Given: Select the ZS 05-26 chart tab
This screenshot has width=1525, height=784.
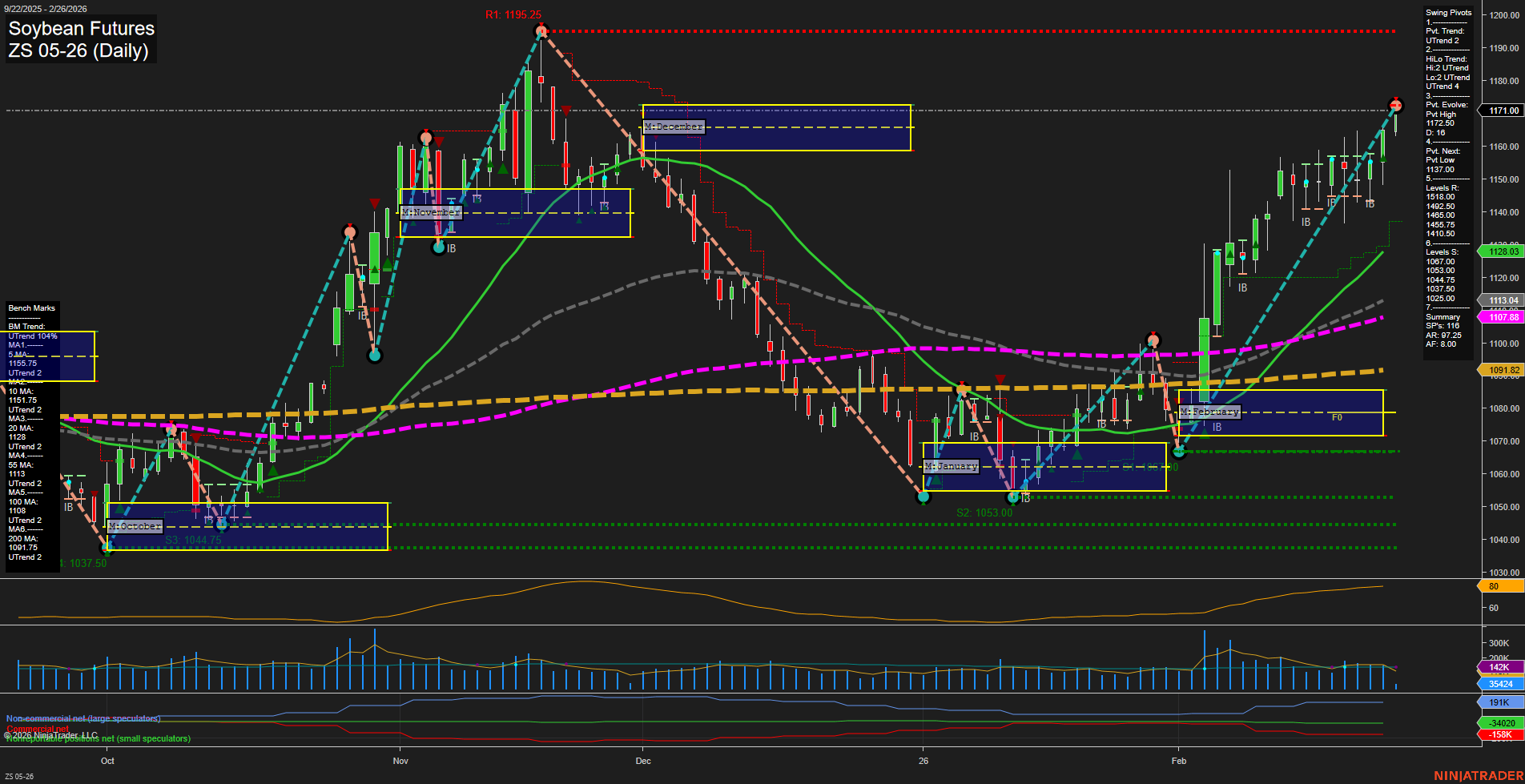Looking at the screenshot, I should point(18,776).
